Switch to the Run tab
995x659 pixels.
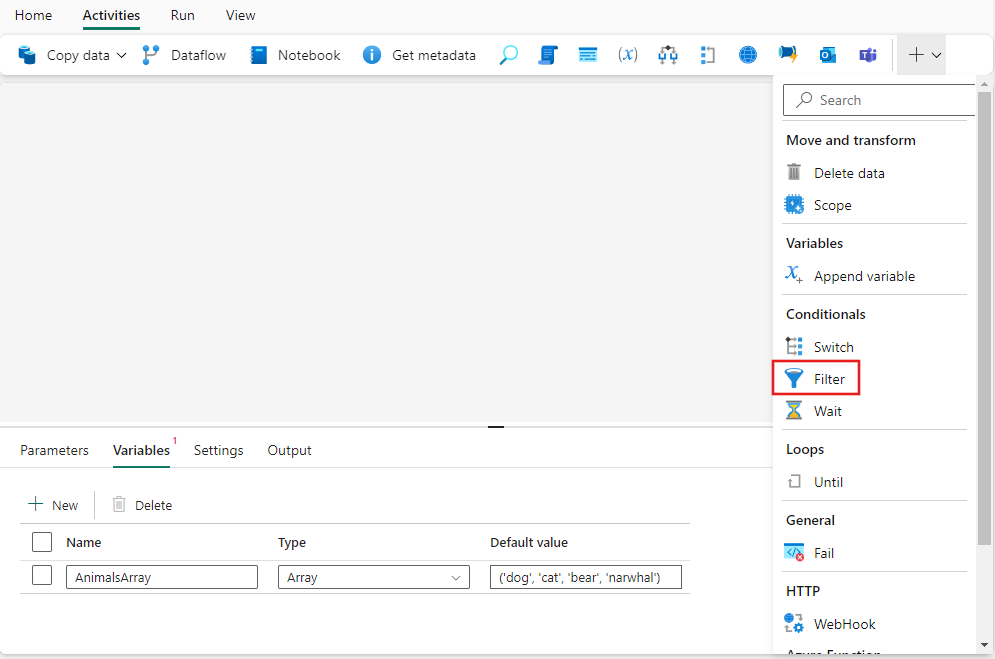click(x=182, y=15)
